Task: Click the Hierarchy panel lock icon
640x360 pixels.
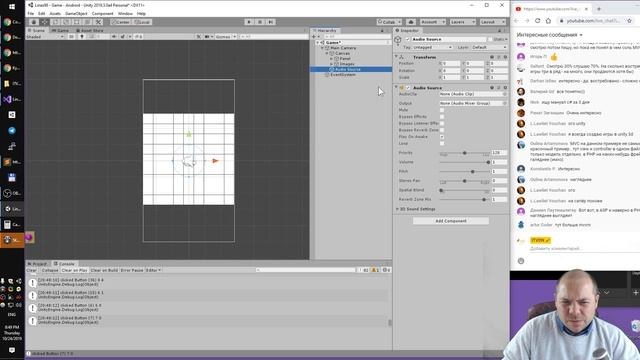Action: [382, 31]
